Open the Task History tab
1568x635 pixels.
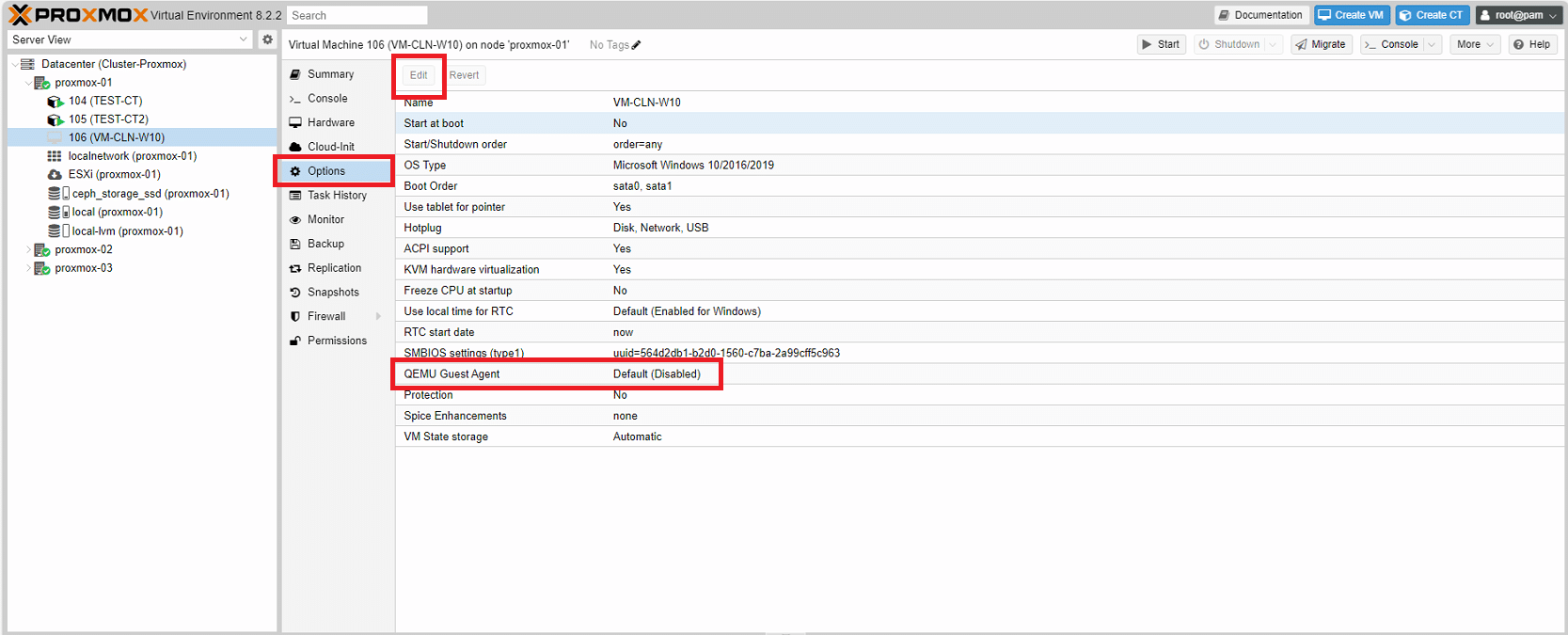coord(338,196)
